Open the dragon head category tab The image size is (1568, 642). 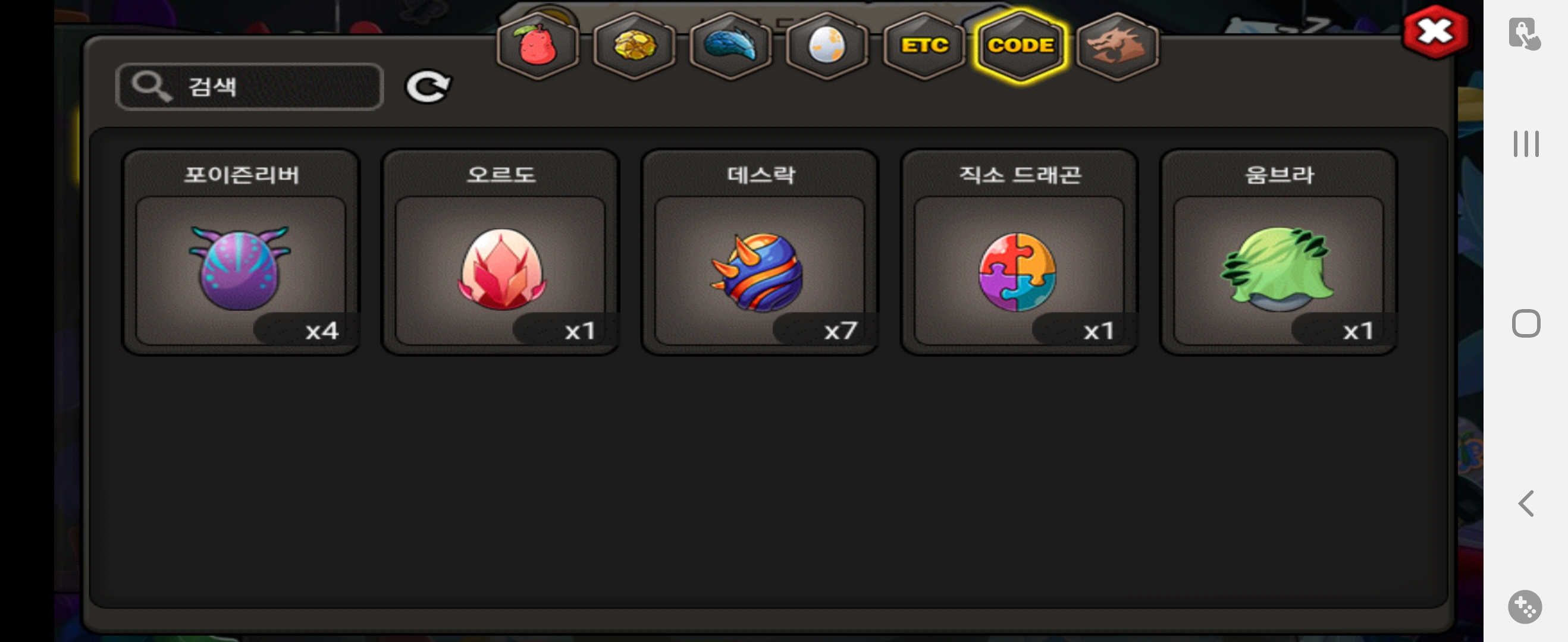(1118, 46)
